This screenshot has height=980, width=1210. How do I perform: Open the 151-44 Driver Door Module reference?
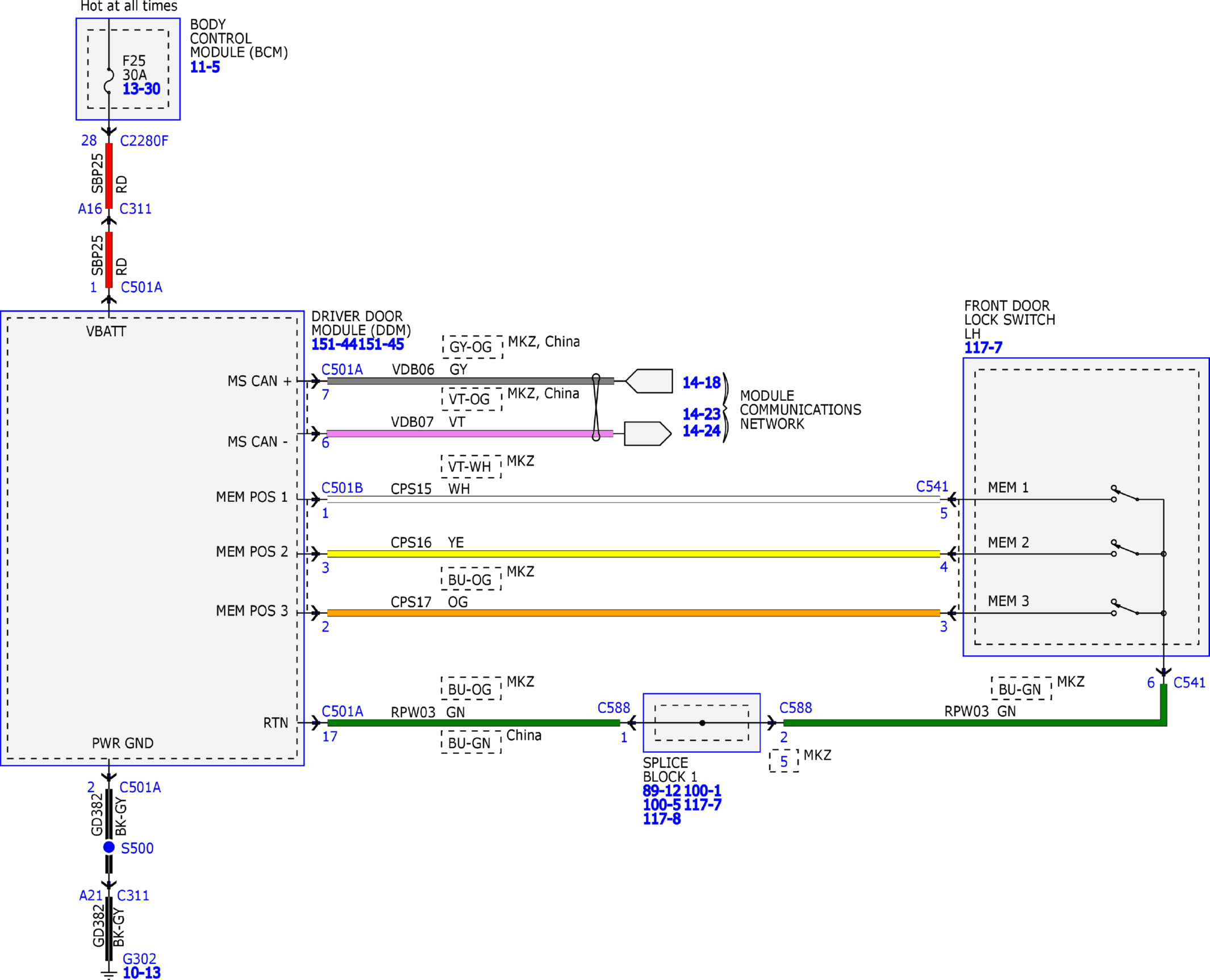tap(334, 344)
